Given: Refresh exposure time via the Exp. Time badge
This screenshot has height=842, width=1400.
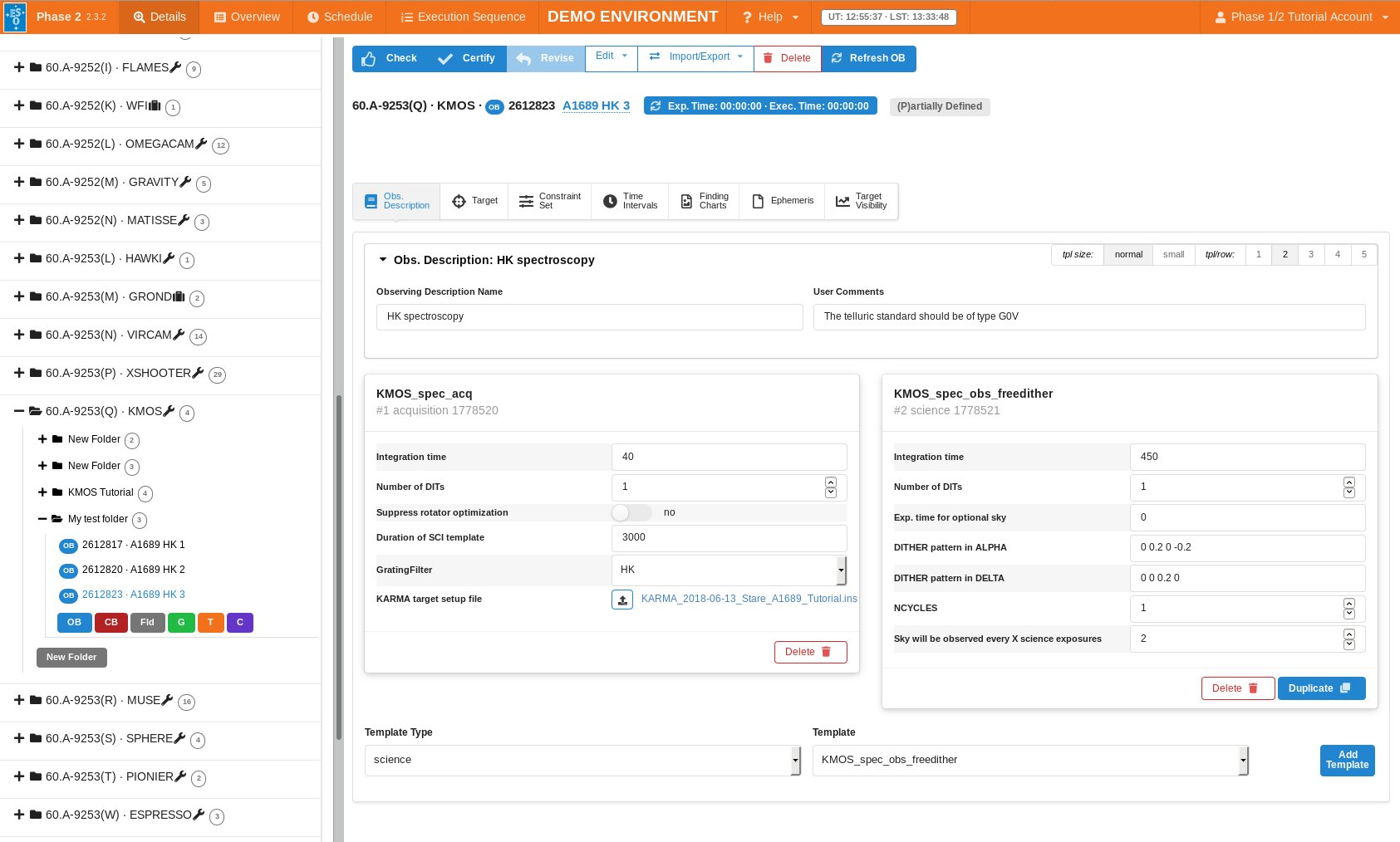Looking at the screenshot, I should [x=759, y=106].
